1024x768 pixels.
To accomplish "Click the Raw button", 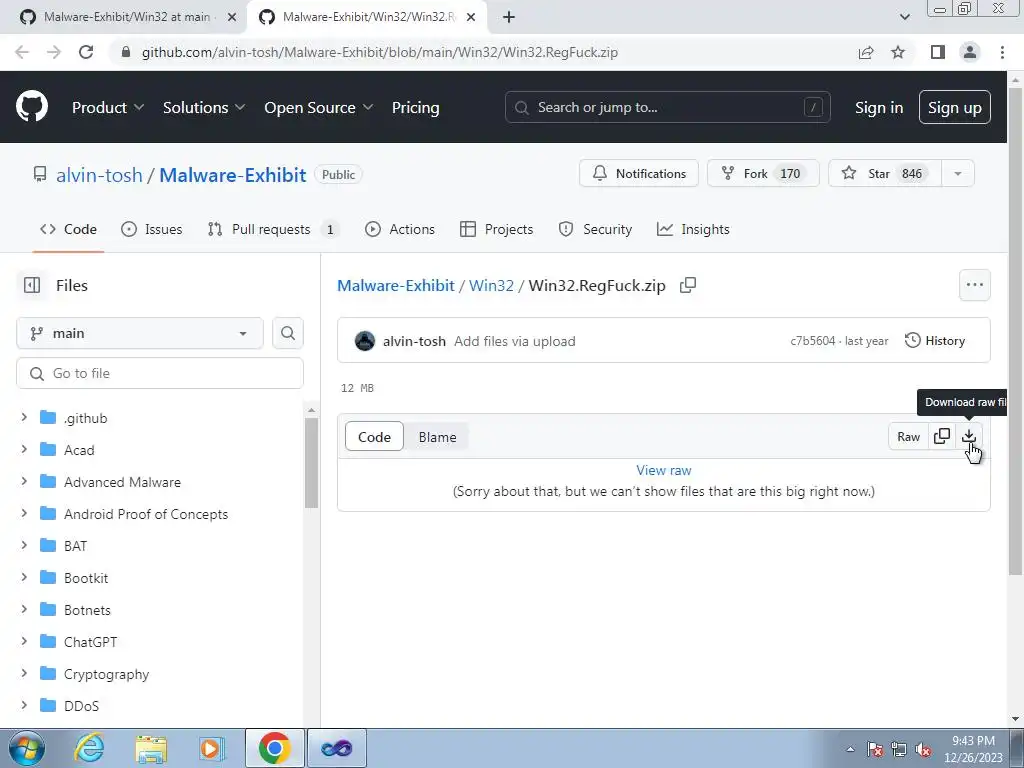I will coord(908,436).
